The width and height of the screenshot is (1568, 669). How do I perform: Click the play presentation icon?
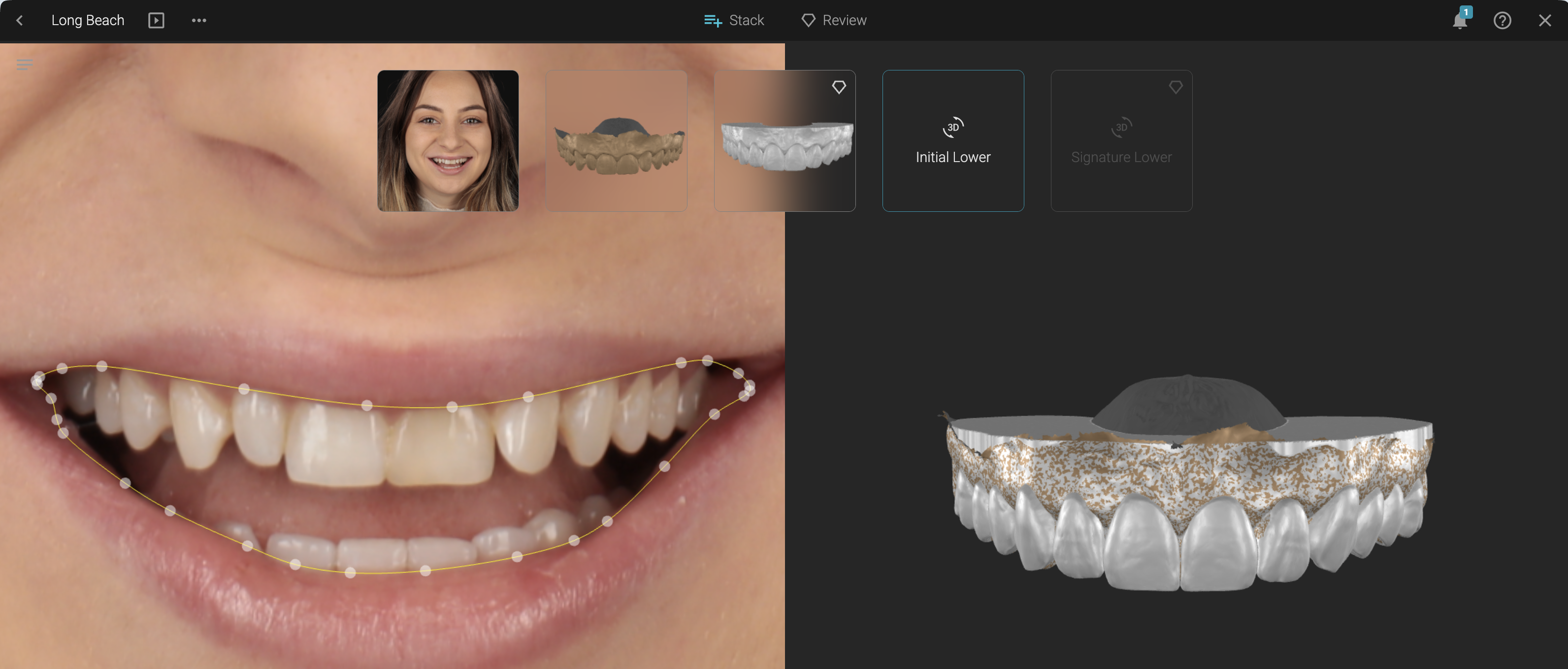(x=156, y=21)
